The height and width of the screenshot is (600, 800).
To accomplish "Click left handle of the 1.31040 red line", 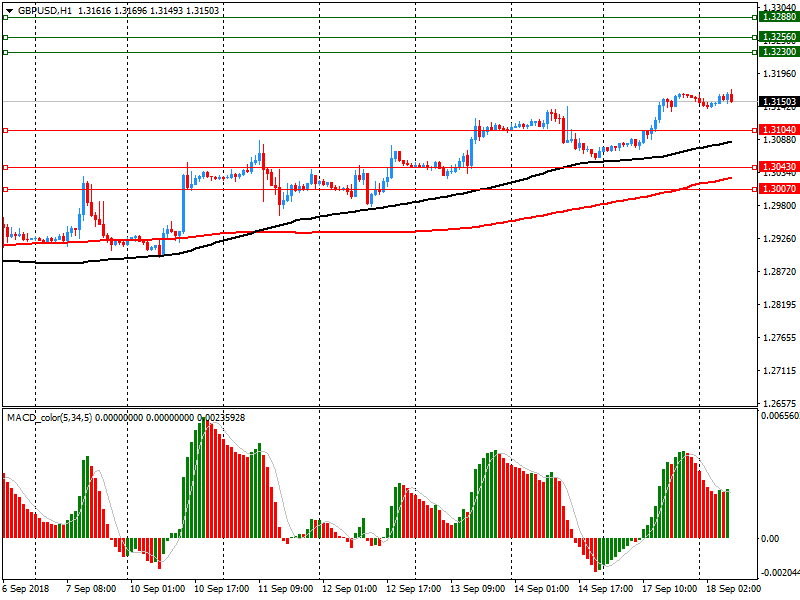I will click(x=6, y=131).
